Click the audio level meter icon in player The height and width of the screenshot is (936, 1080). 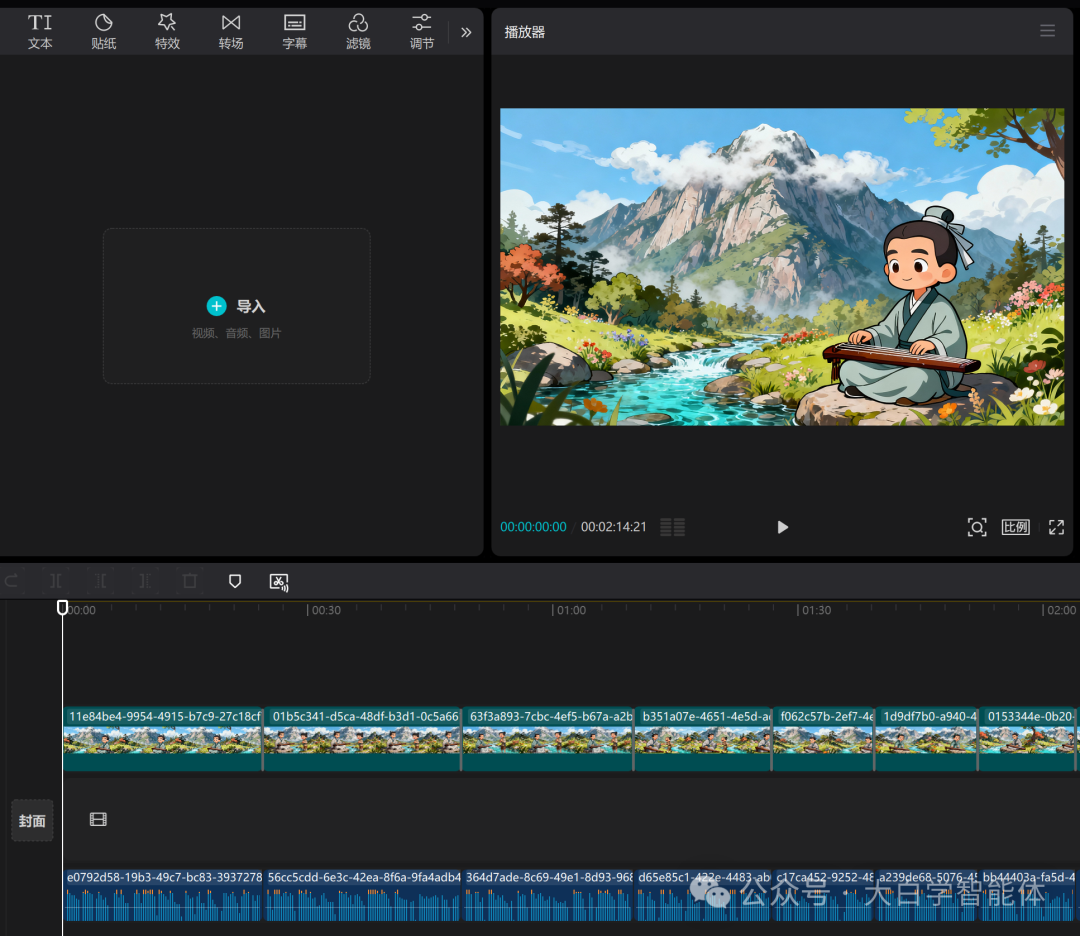[x=672, y=528]
